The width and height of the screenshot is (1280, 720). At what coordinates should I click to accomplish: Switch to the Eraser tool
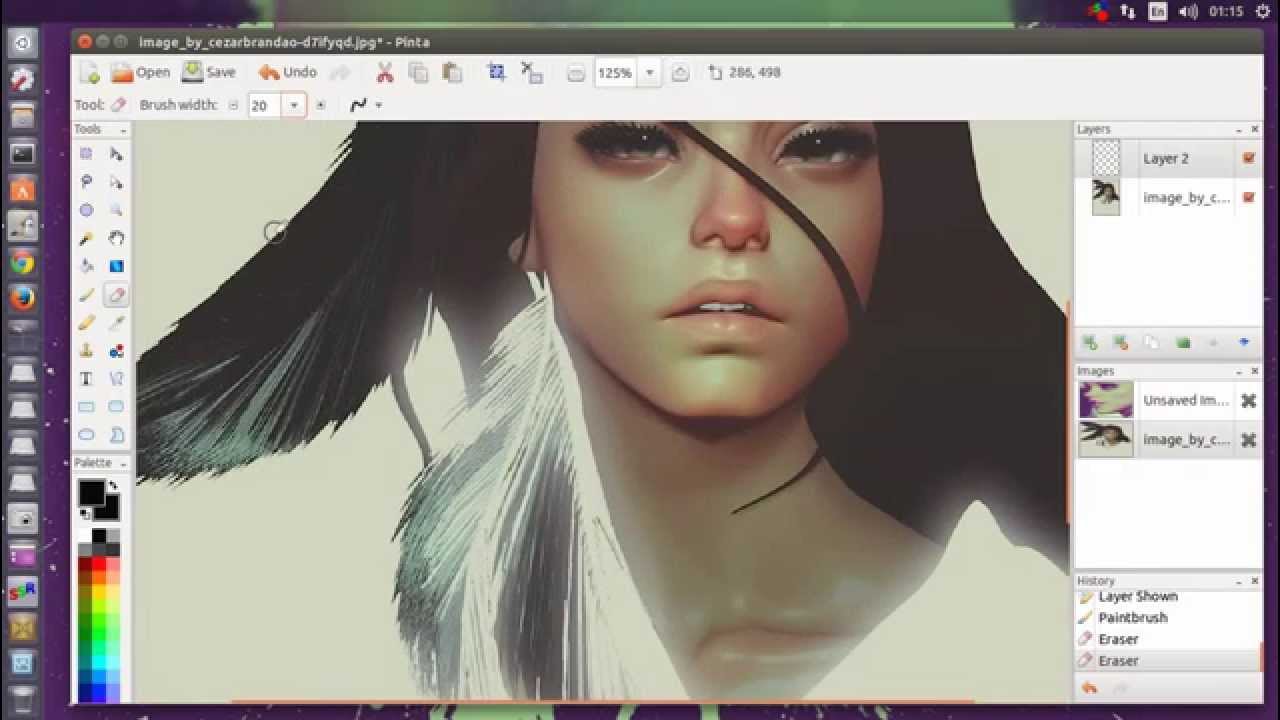115,294
